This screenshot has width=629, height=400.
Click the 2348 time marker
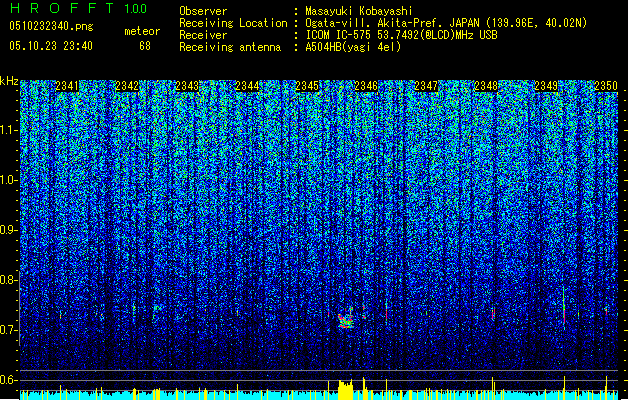click(486, 86)
